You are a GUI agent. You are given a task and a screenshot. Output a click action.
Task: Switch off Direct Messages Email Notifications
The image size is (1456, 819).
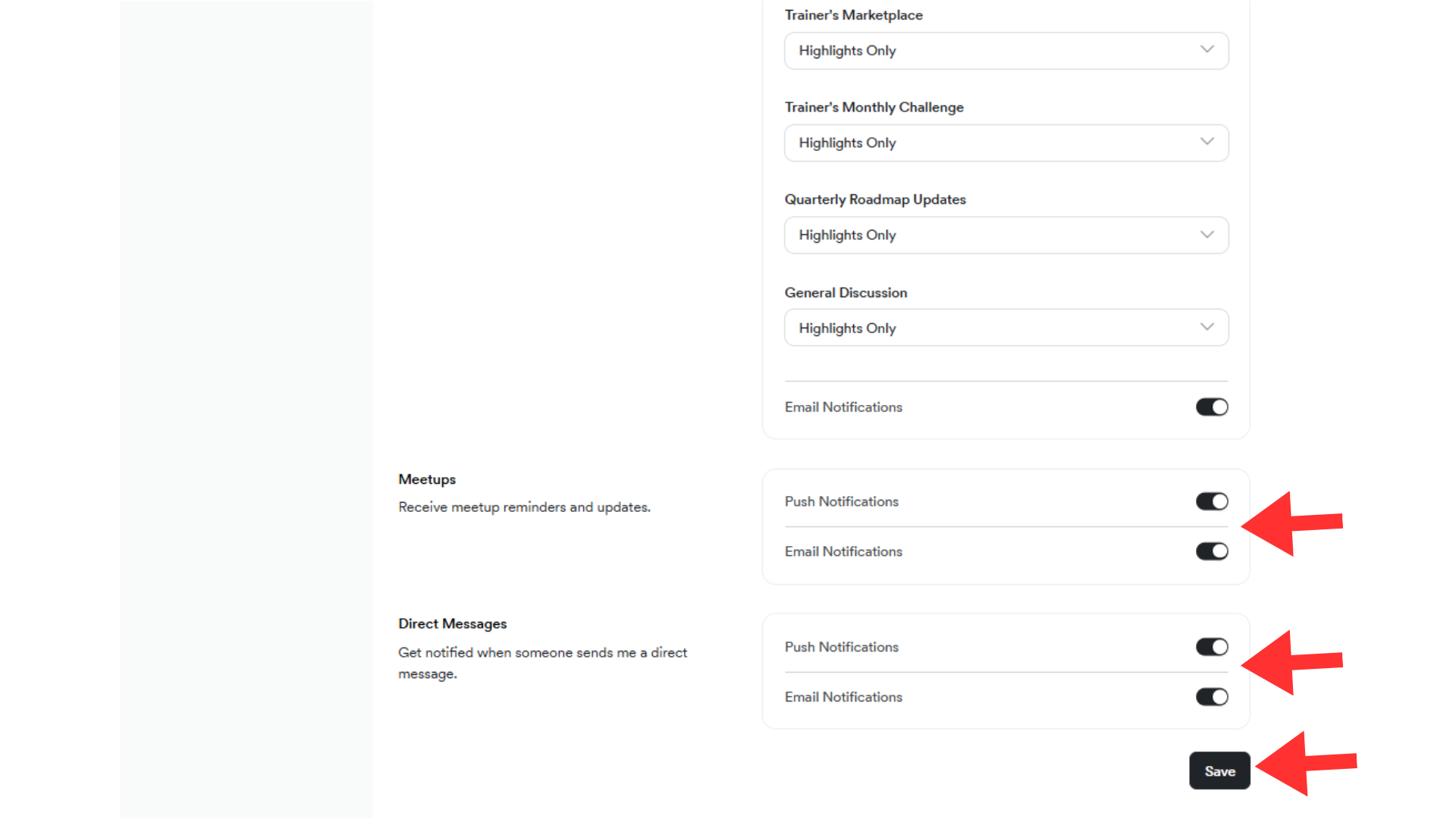pyautogui.click(x=1211, y=697)
